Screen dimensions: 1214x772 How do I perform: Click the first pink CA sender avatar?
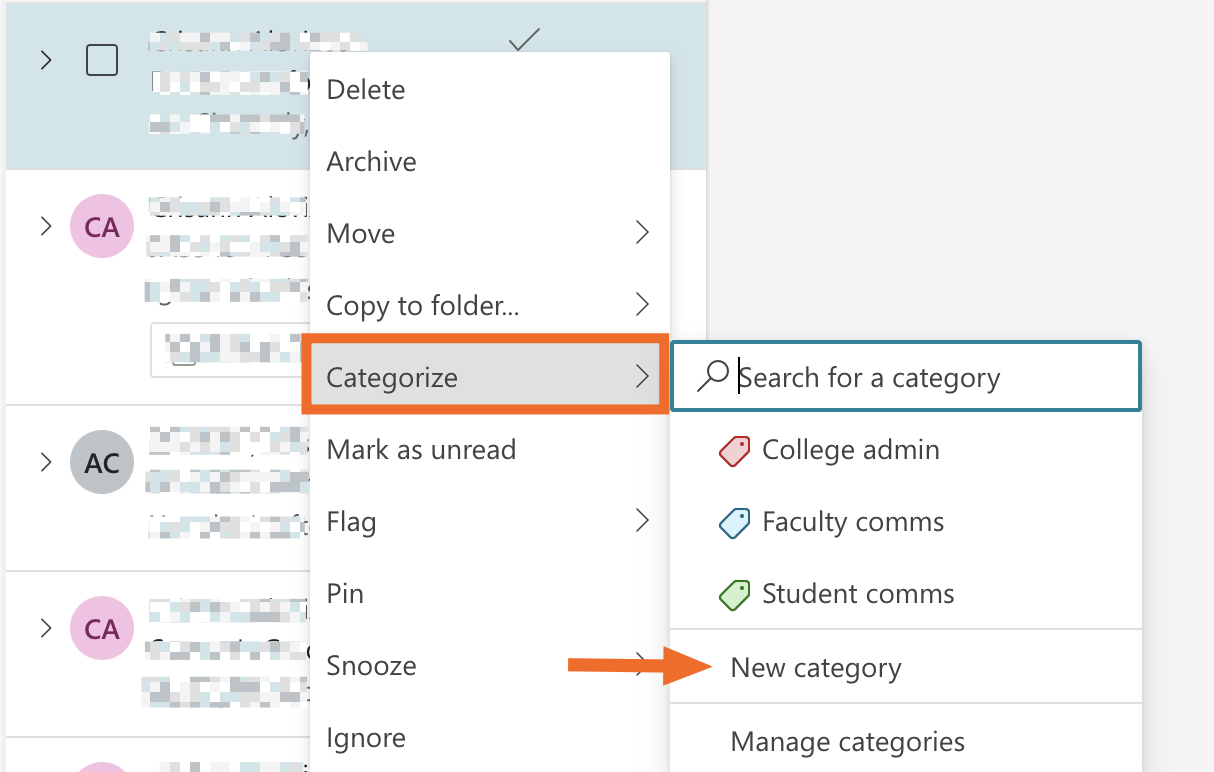102,227
